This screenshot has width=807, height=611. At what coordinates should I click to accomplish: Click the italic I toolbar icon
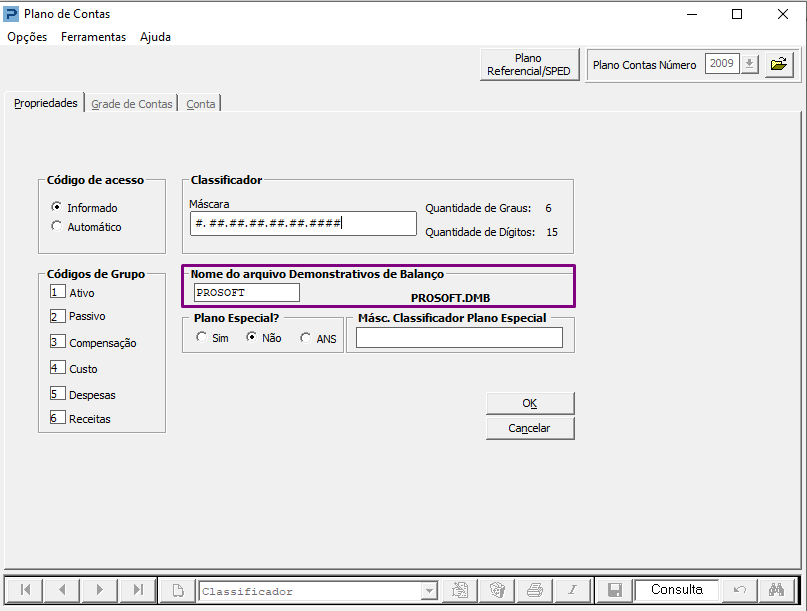click(572, 590)
